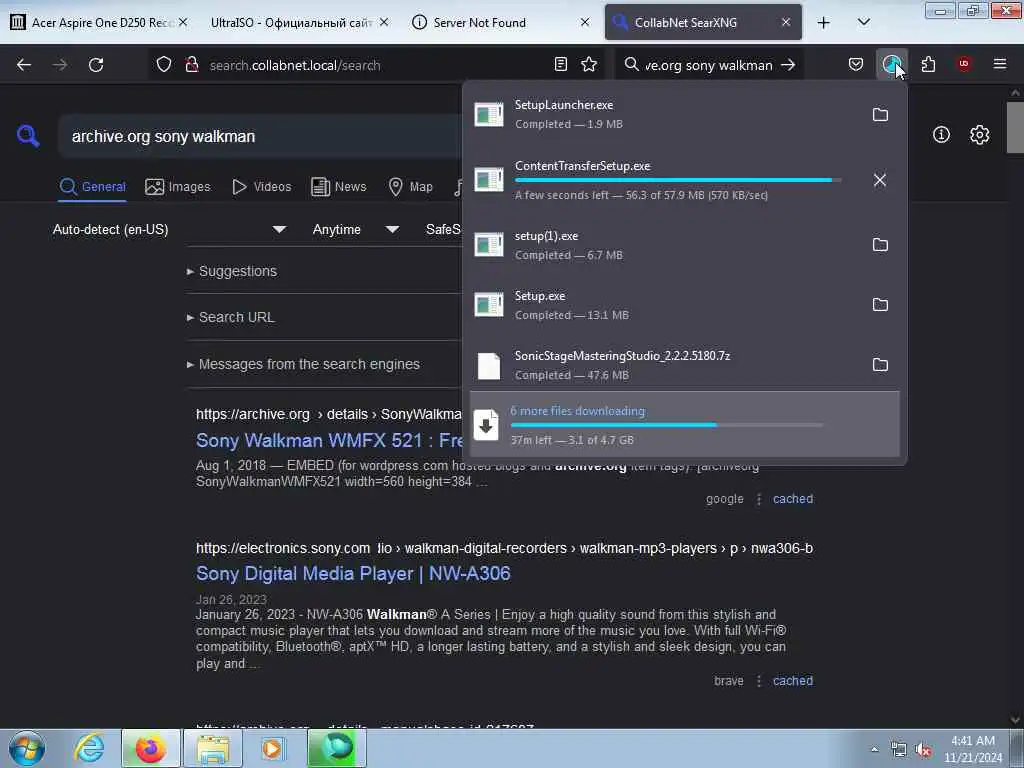This screenshot has height=768, width=1024.
Task: Show hidden system tray icons
Action: pos(874,750)
